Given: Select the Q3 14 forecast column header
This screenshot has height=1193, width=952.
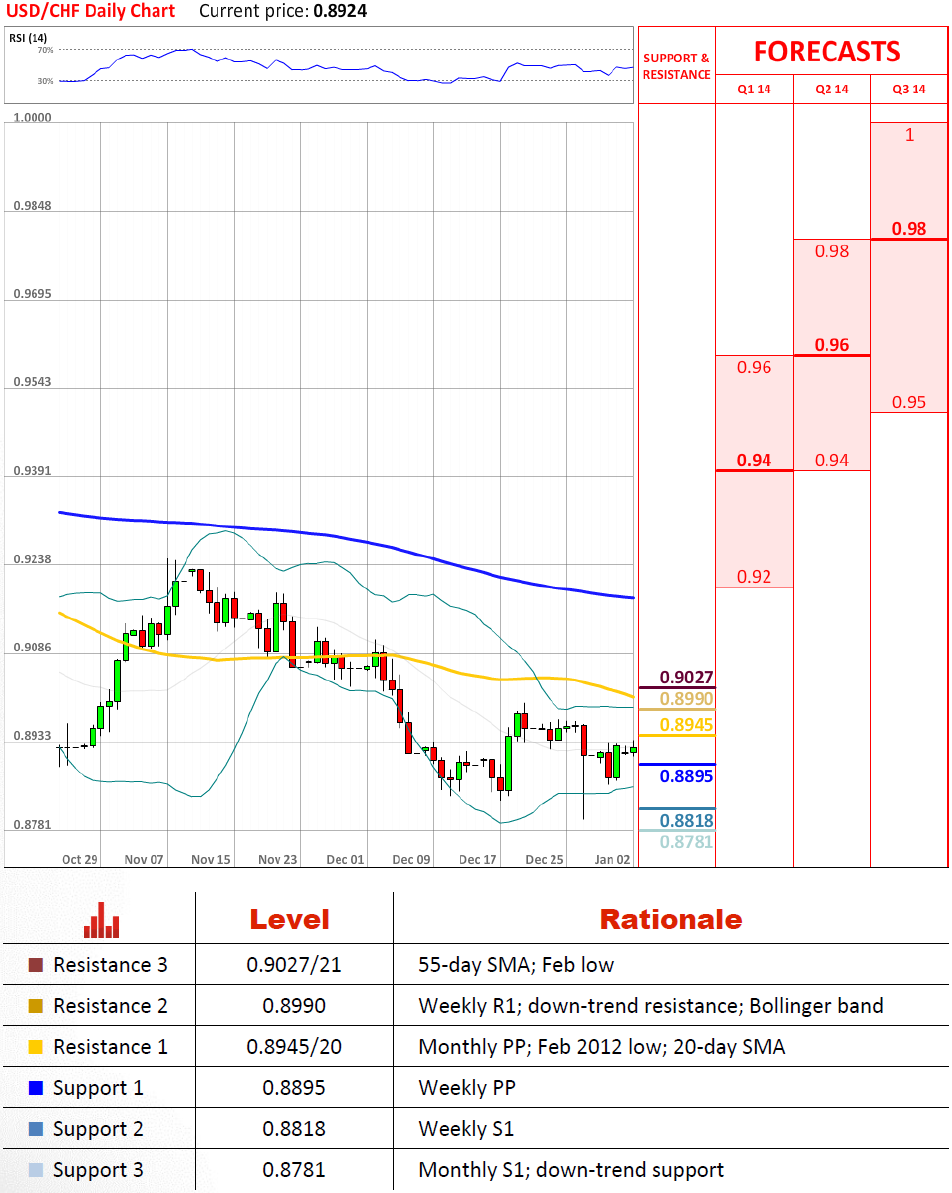Looking at the screenshot, I should click(909, 89).
